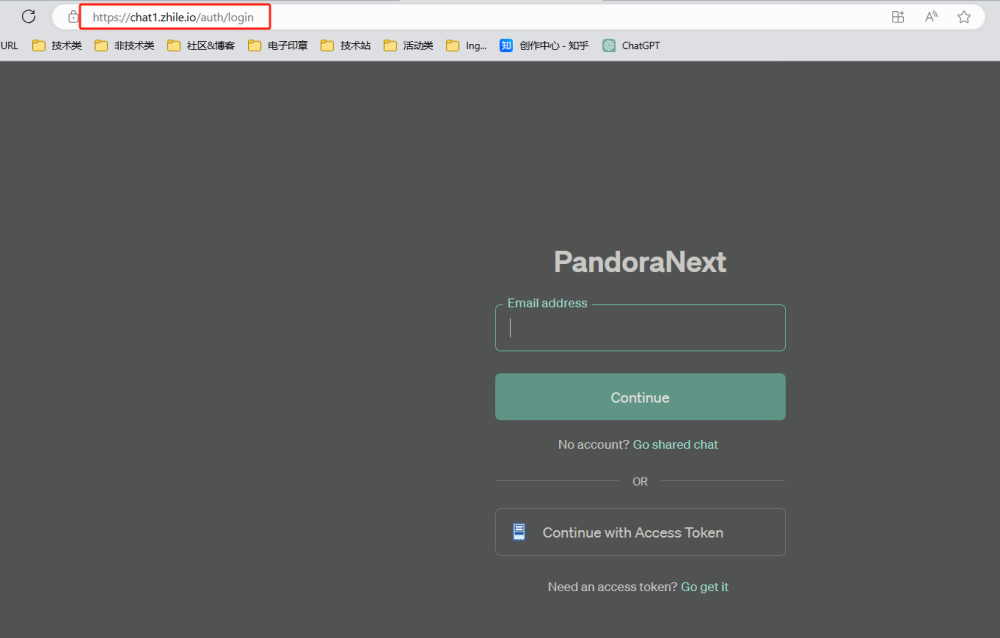Bookmark this page with the star icon
The height and width of the screenshot is (638, 1000).
(x=964, y=17)
